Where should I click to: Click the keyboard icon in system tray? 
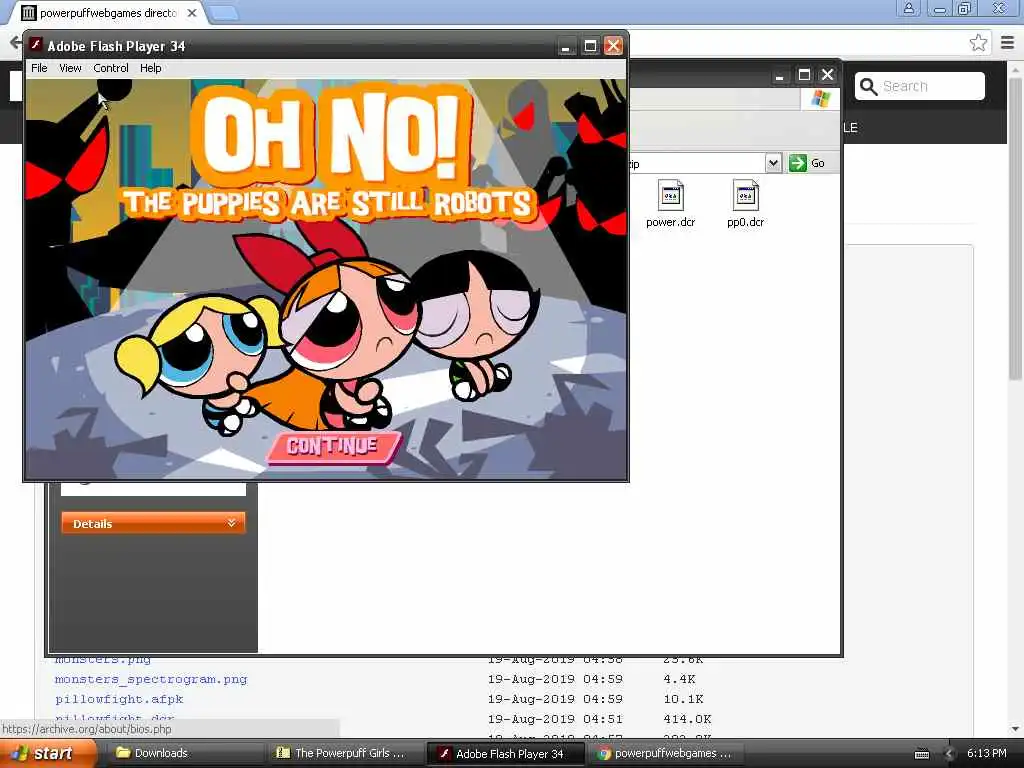[x=921, y=754]
